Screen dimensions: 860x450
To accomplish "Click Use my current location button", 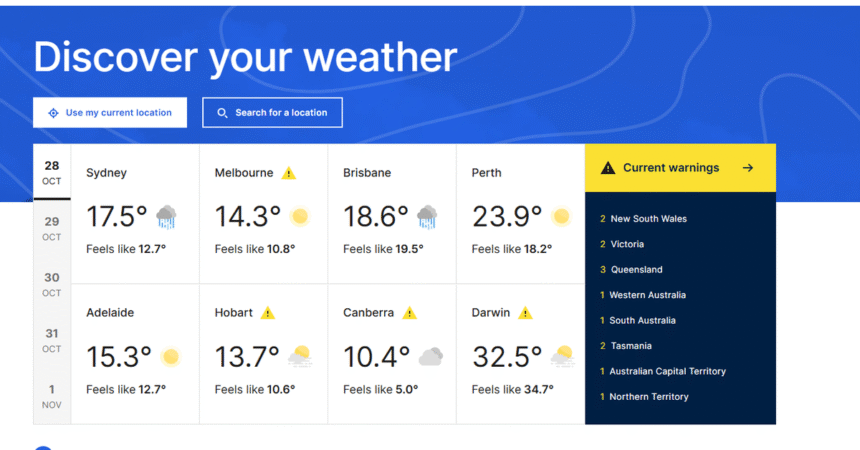I will [x=110, y=113].
